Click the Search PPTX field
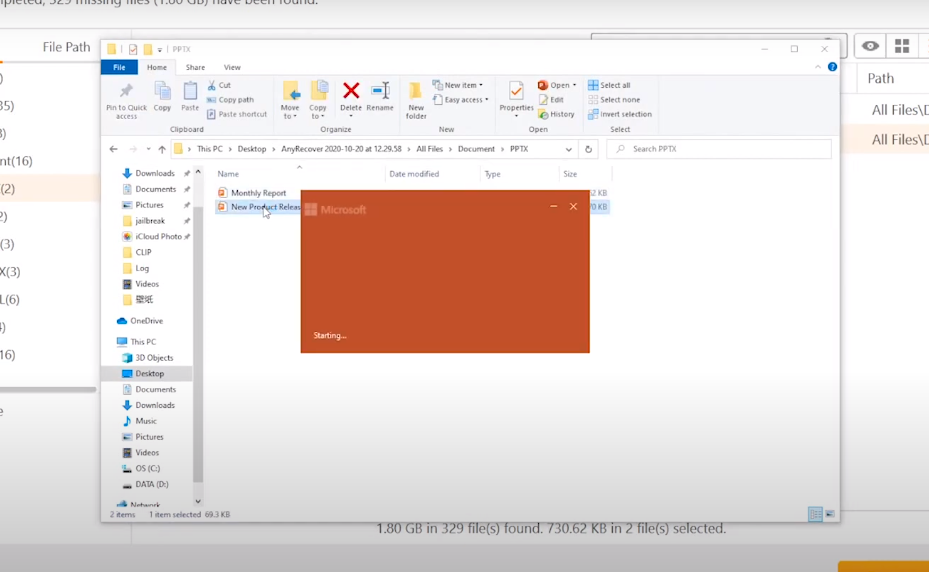Screen dimensions: 929x572 click(x=719, y=149)
